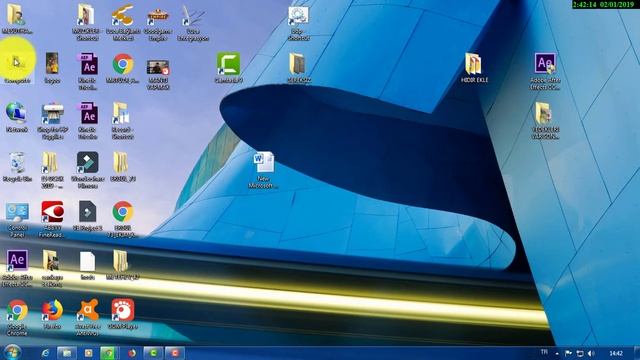Select the video file thumbnail with red badge
The image size is (640, 360).
click(158, 67)
